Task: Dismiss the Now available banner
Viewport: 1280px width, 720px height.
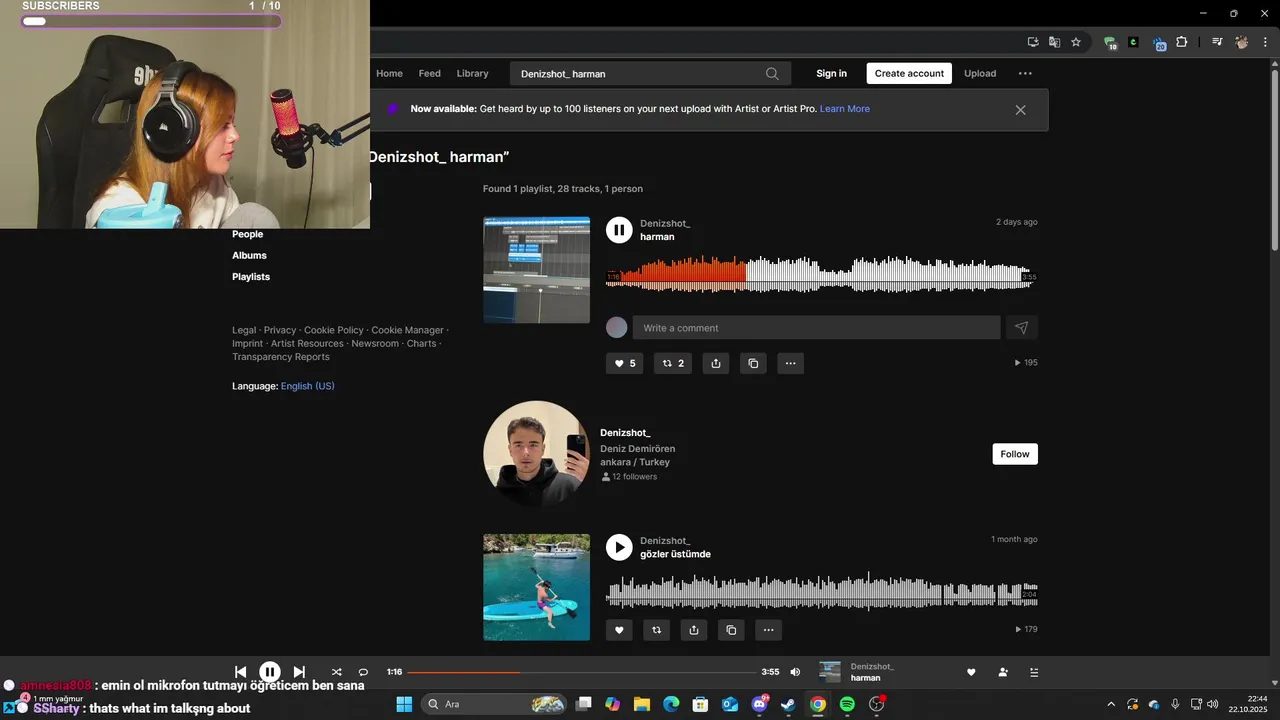Action: click(1020, 110)
